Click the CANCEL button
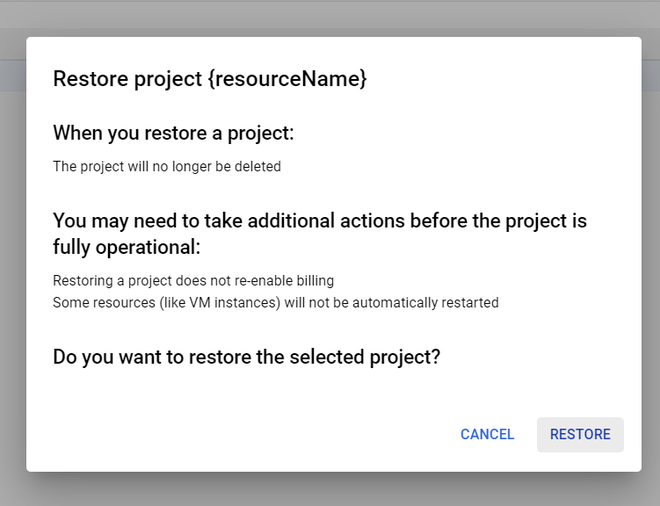The image size is (660, 506). coord(487,434)
